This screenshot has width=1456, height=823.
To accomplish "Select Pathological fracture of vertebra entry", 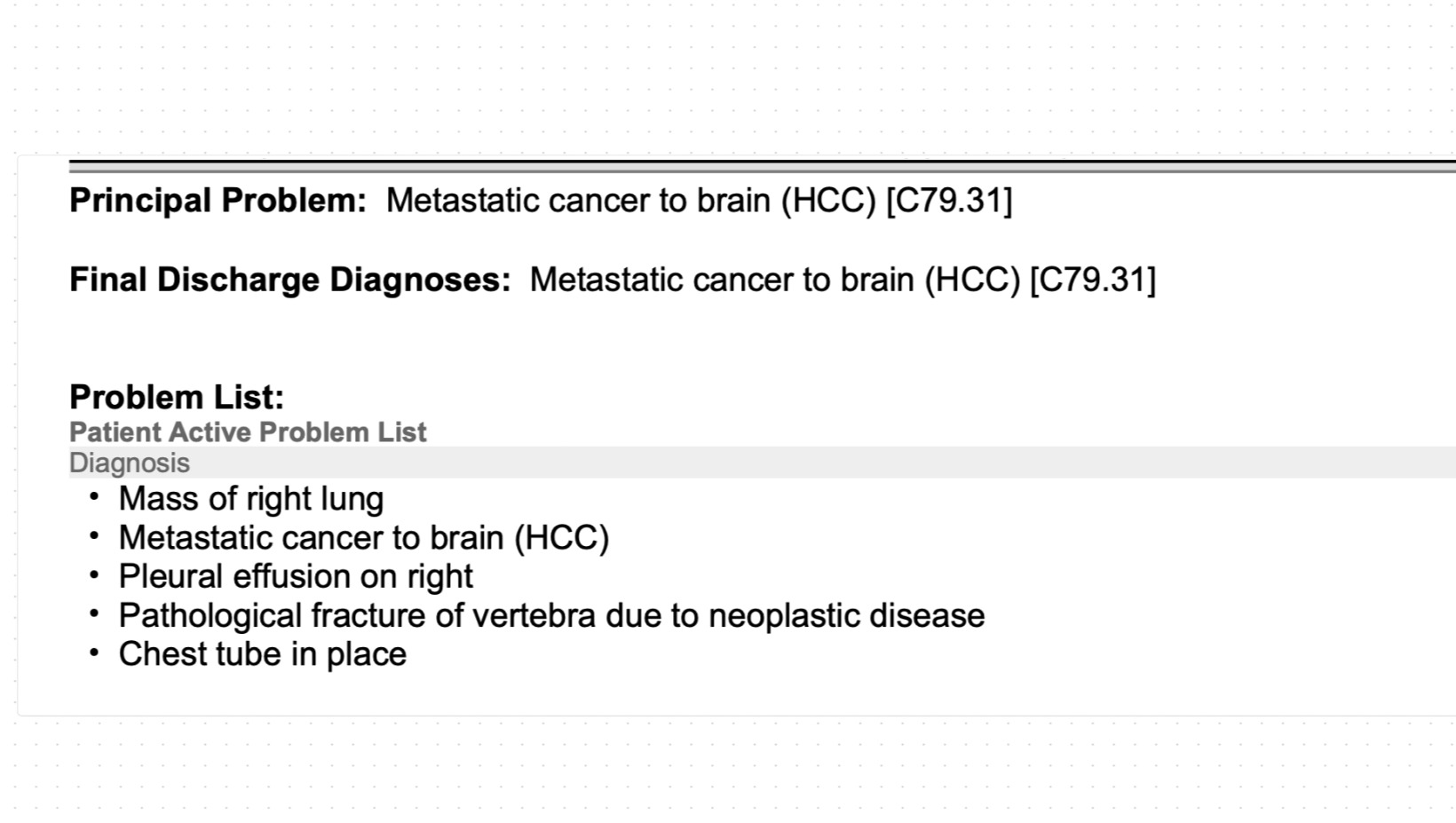I will pos(551,615).
